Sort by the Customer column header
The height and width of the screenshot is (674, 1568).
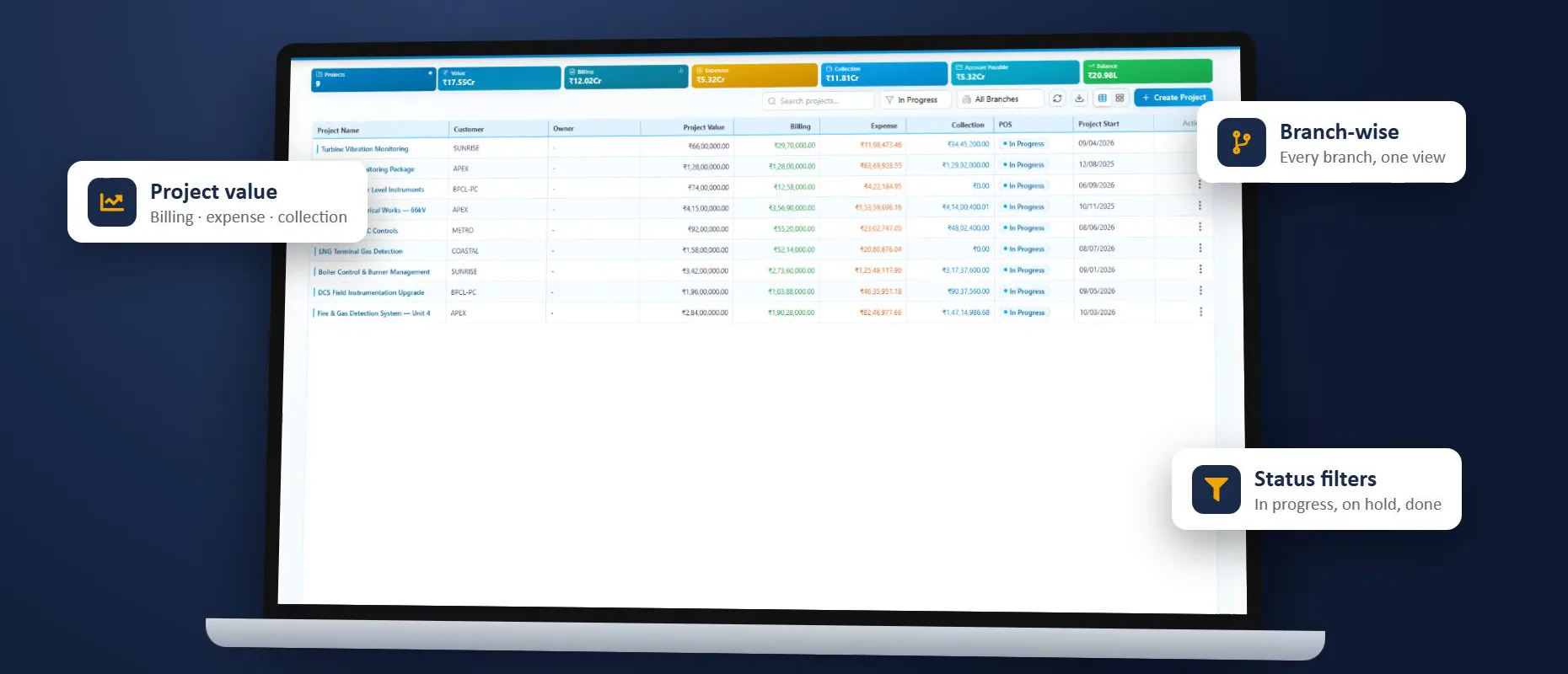pos(469,129)
